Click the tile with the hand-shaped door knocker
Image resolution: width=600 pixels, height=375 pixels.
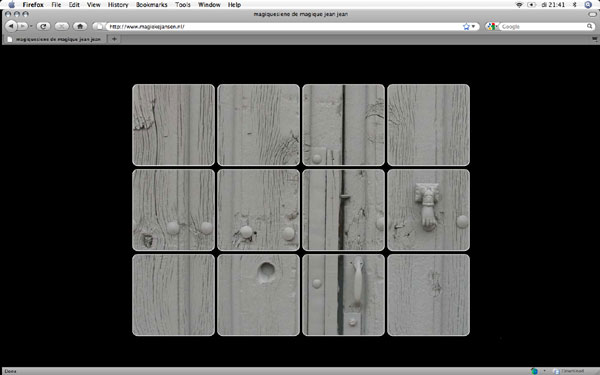tap(428, 210)
